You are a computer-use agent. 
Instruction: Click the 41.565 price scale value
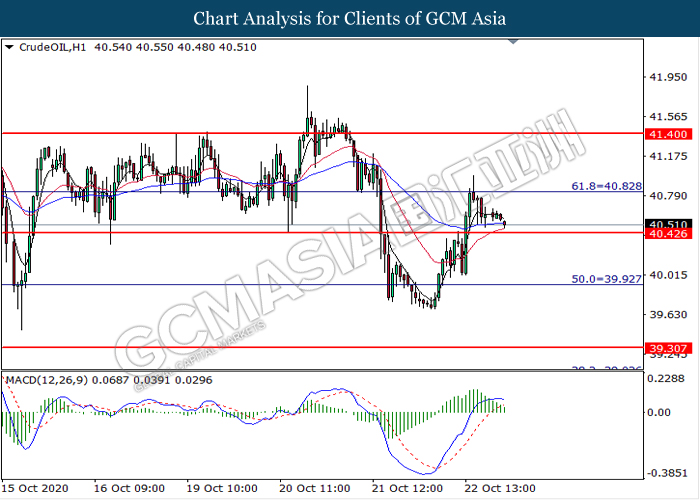668,117
